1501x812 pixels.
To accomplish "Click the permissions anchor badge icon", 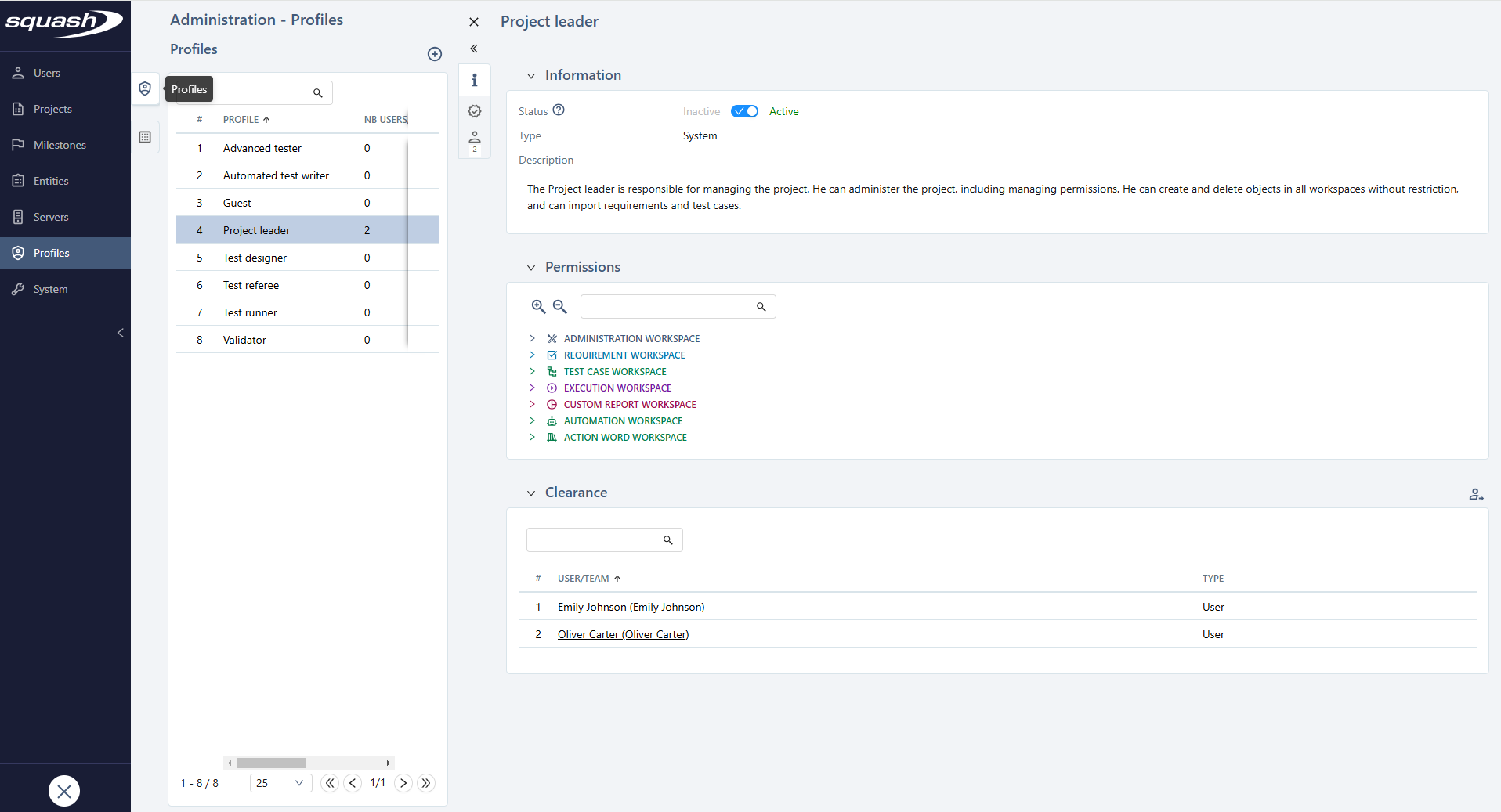I will click(x=474, y=111).
